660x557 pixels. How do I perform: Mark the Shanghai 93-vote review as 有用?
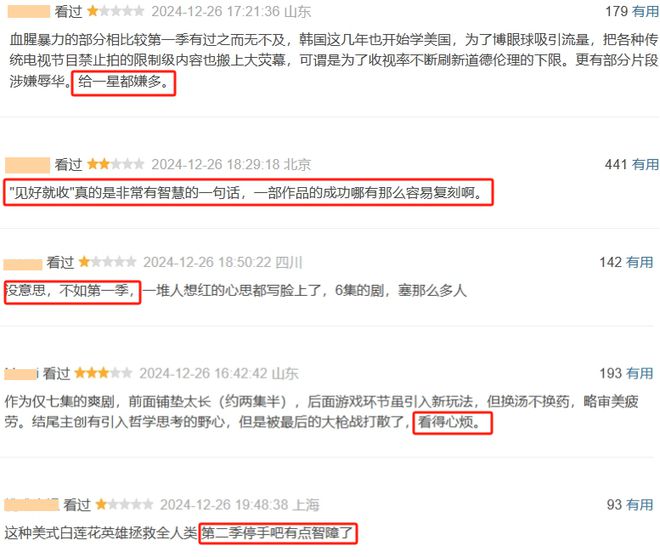(640, 504)
